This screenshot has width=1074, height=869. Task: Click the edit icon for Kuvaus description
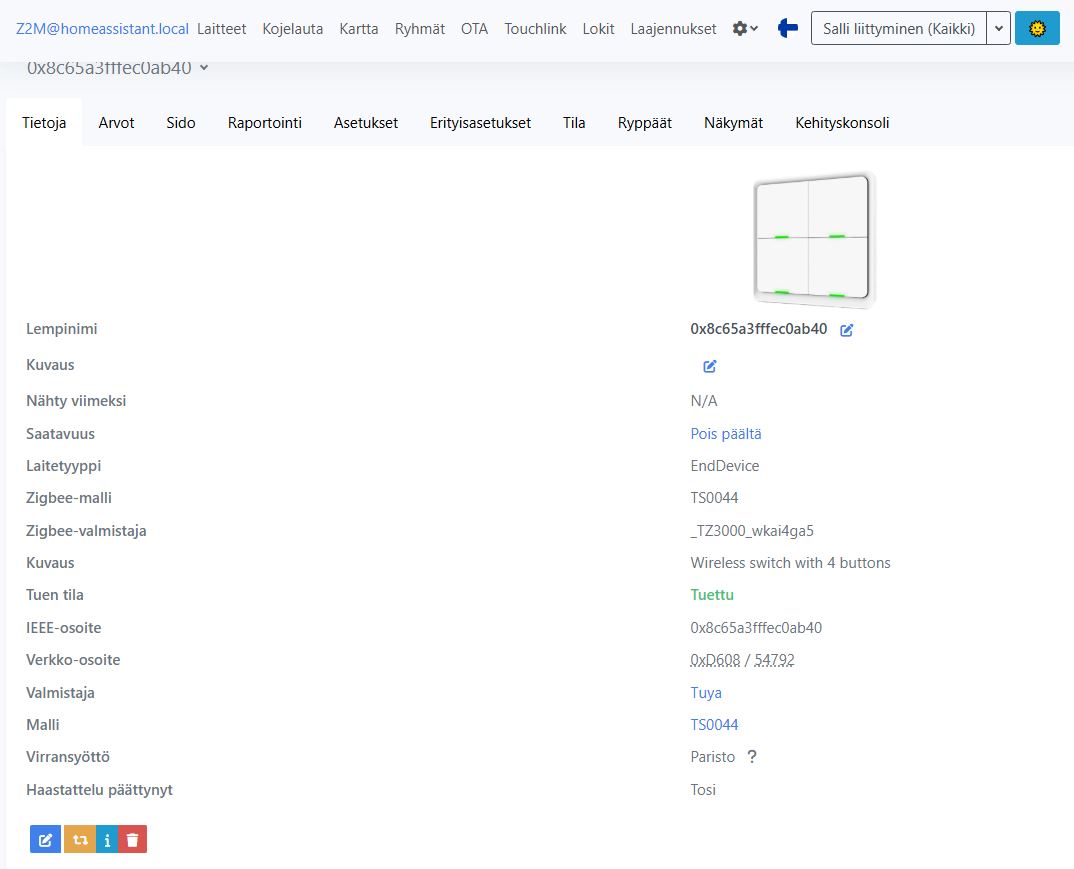click(x=710, y=366)
